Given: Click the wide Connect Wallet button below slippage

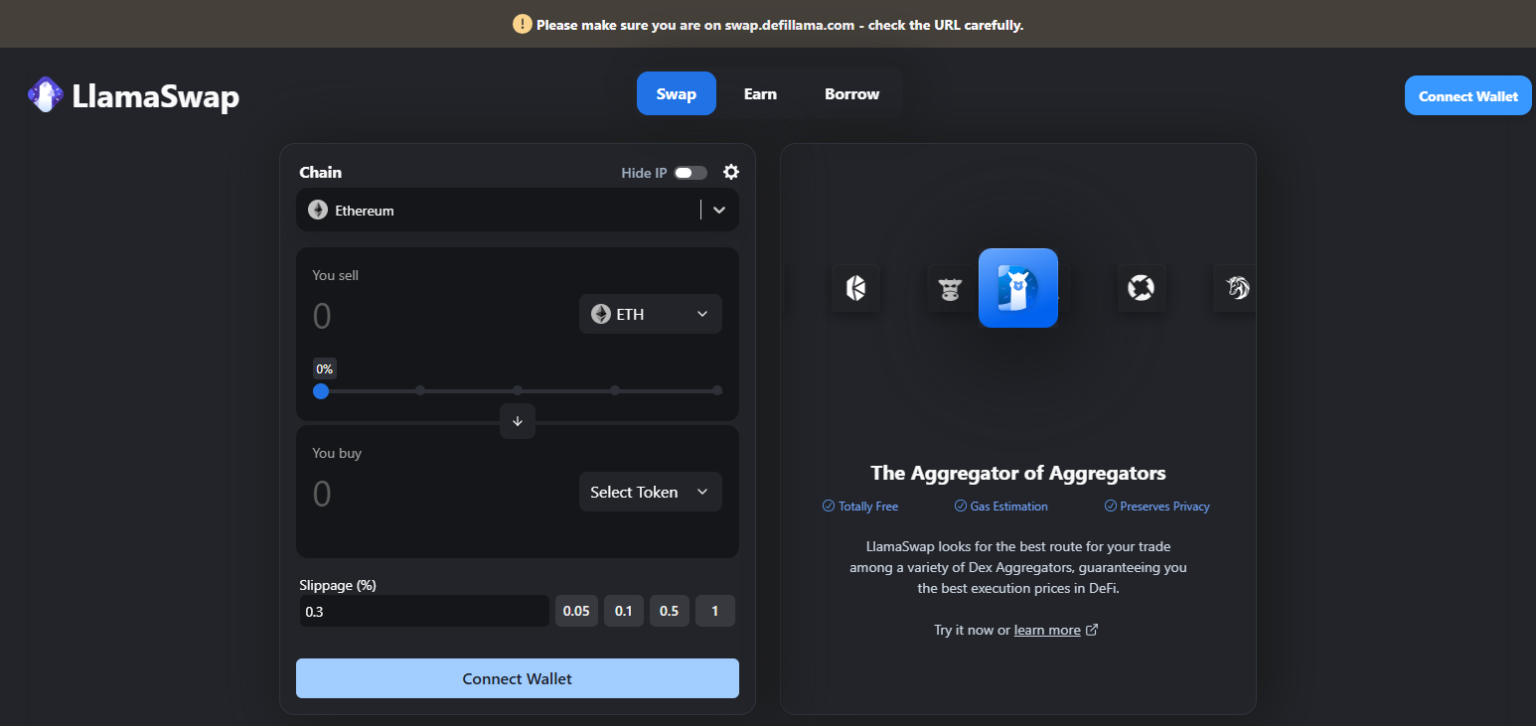Looking at the screenshot, I should click(x=517, y=678).
